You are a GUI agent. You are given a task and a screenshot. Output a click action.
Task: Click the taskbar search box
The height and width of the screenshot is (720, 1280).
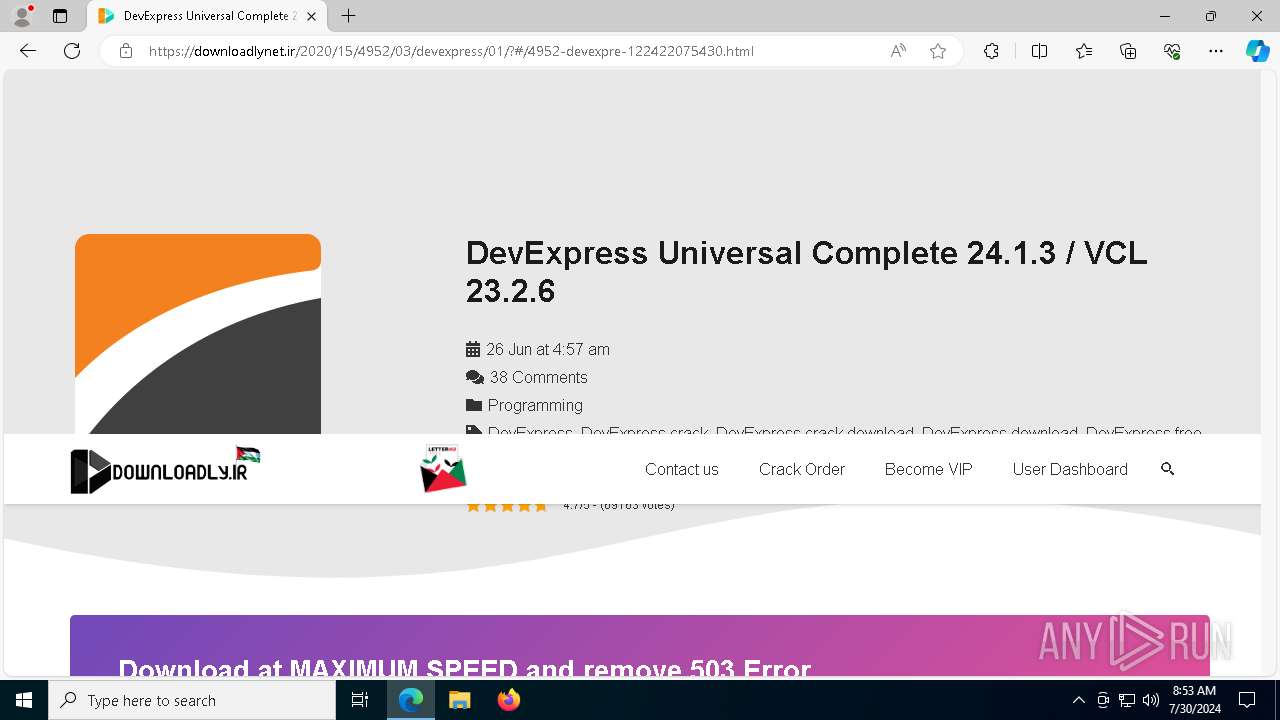point(192,700)
